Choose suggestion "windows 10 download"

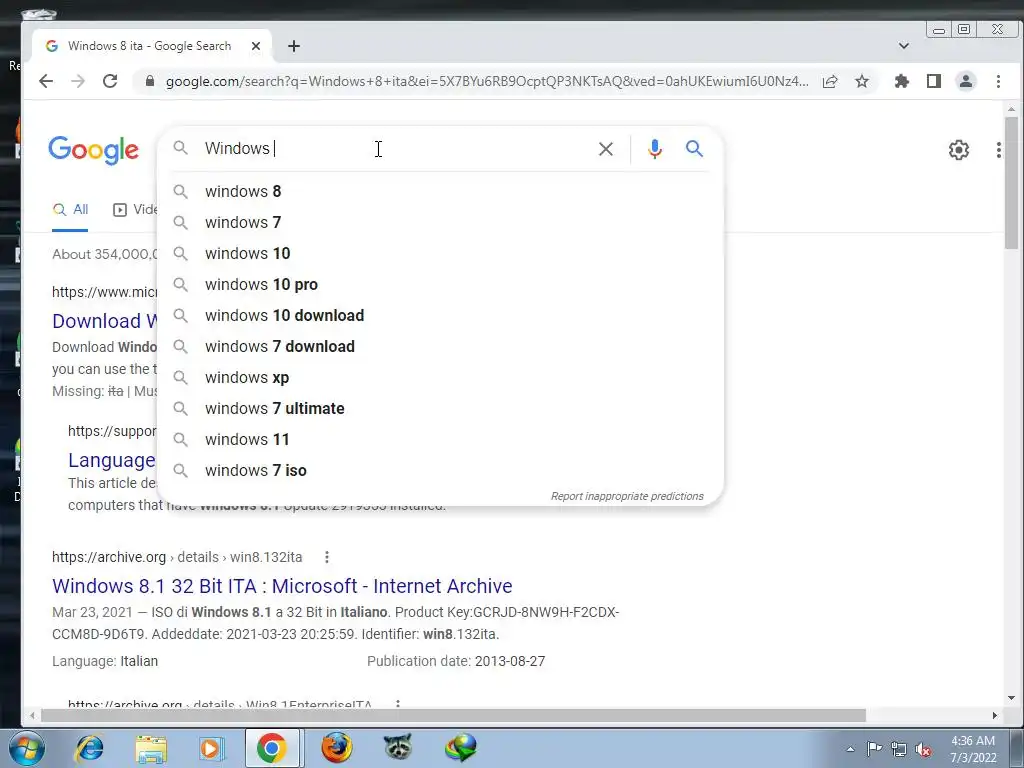click(x=440, y=315)
